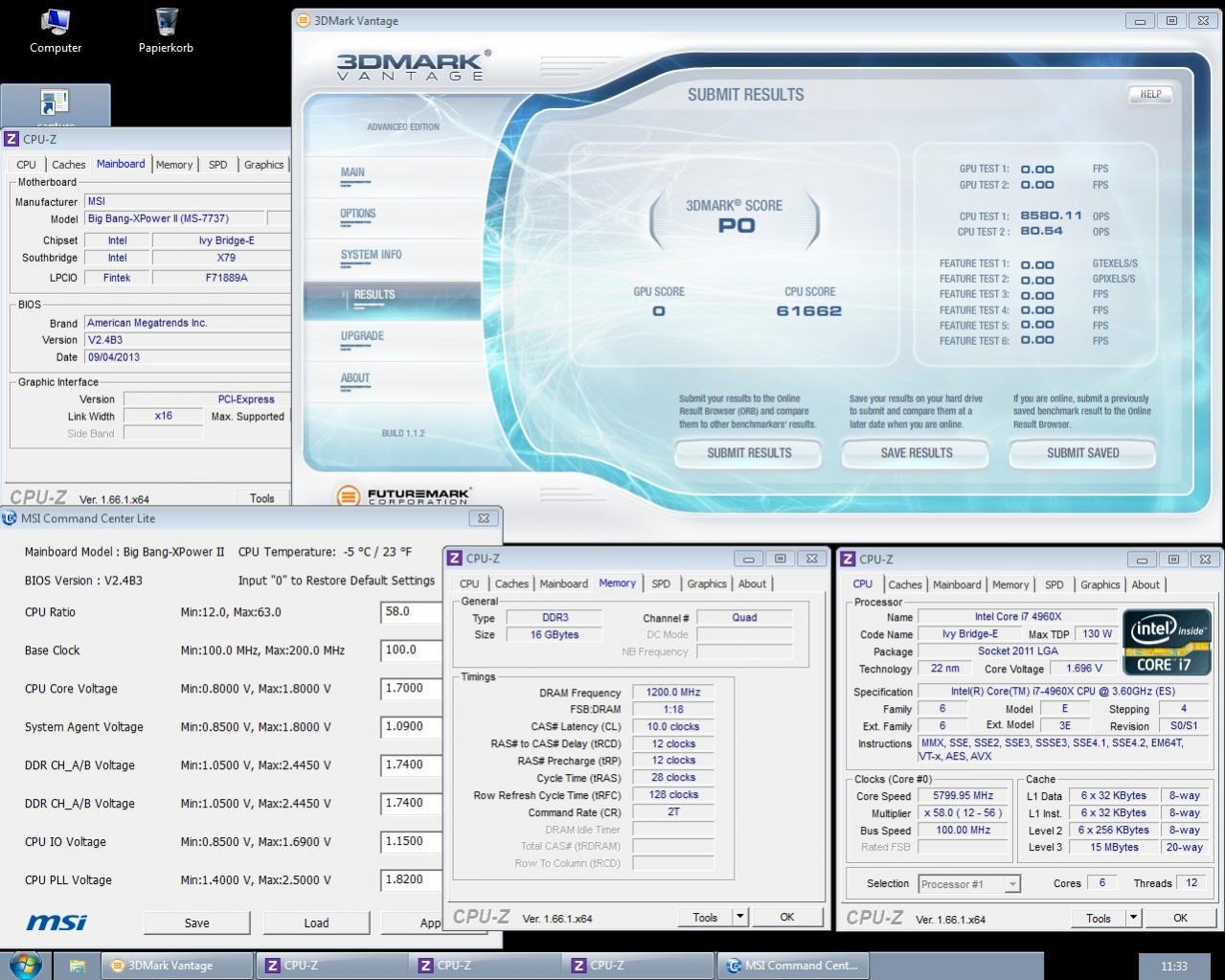Click OK in Memory CPU-Z window

pyautogui.click(x=786, y=917)
